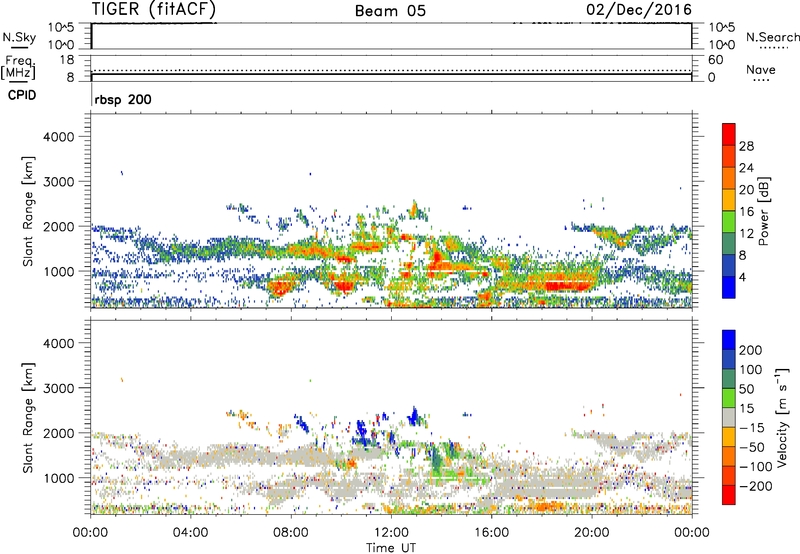The height and width of the screenshot is (554, 800).
Task: Click the 'Beam 05' heading
Action: (390, 11)
